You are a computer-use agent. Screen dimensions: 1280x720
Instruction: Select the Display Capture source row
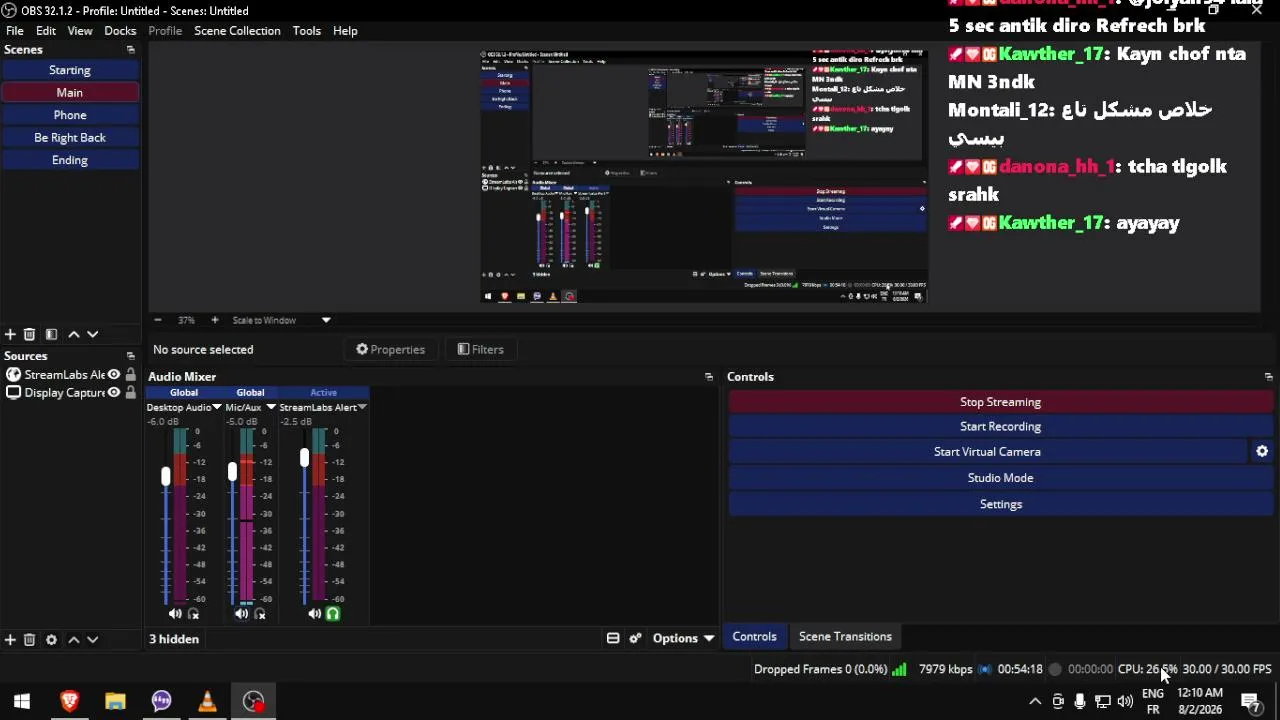tap(70, 393)
